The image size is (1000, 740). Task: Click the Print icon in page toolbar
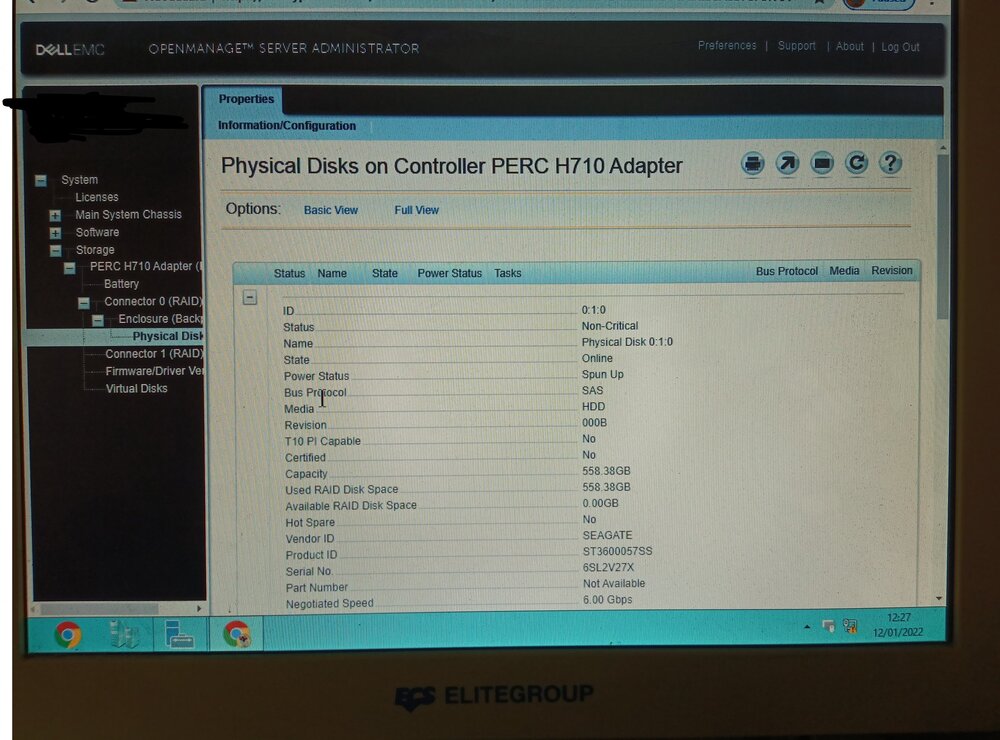(753, 164)
